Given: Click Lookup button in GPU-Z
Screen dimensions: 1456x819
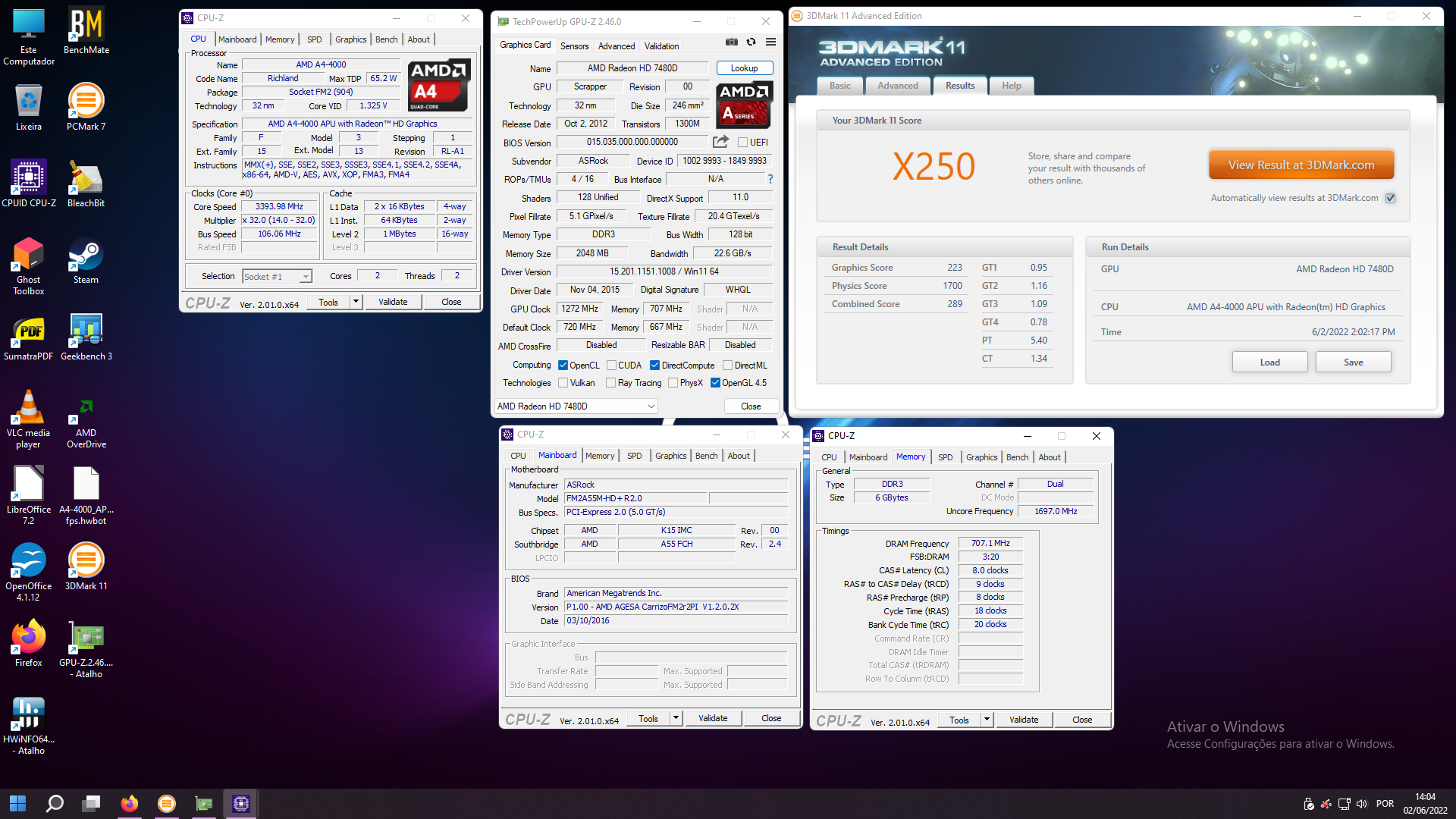Looking at the screenshot, I should (744, 68).
